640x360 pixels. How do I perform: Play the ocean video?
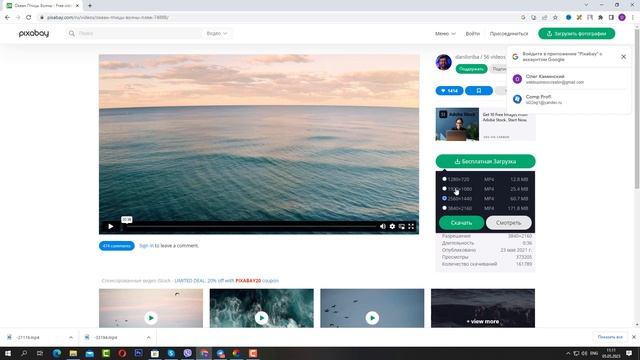pos(111,227)
